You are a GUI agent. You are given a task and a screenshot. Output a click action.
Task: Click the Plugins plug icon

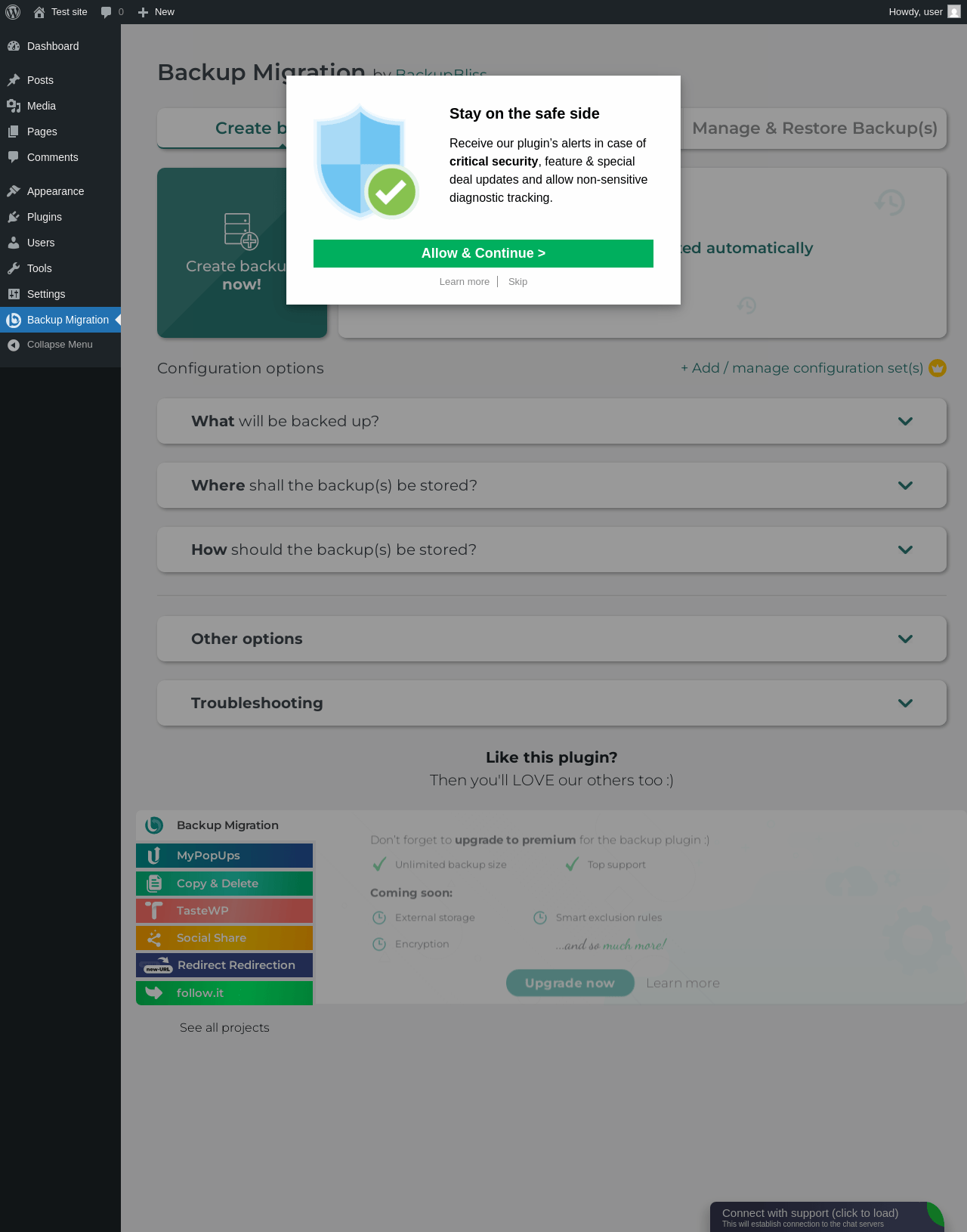(14, 217)
